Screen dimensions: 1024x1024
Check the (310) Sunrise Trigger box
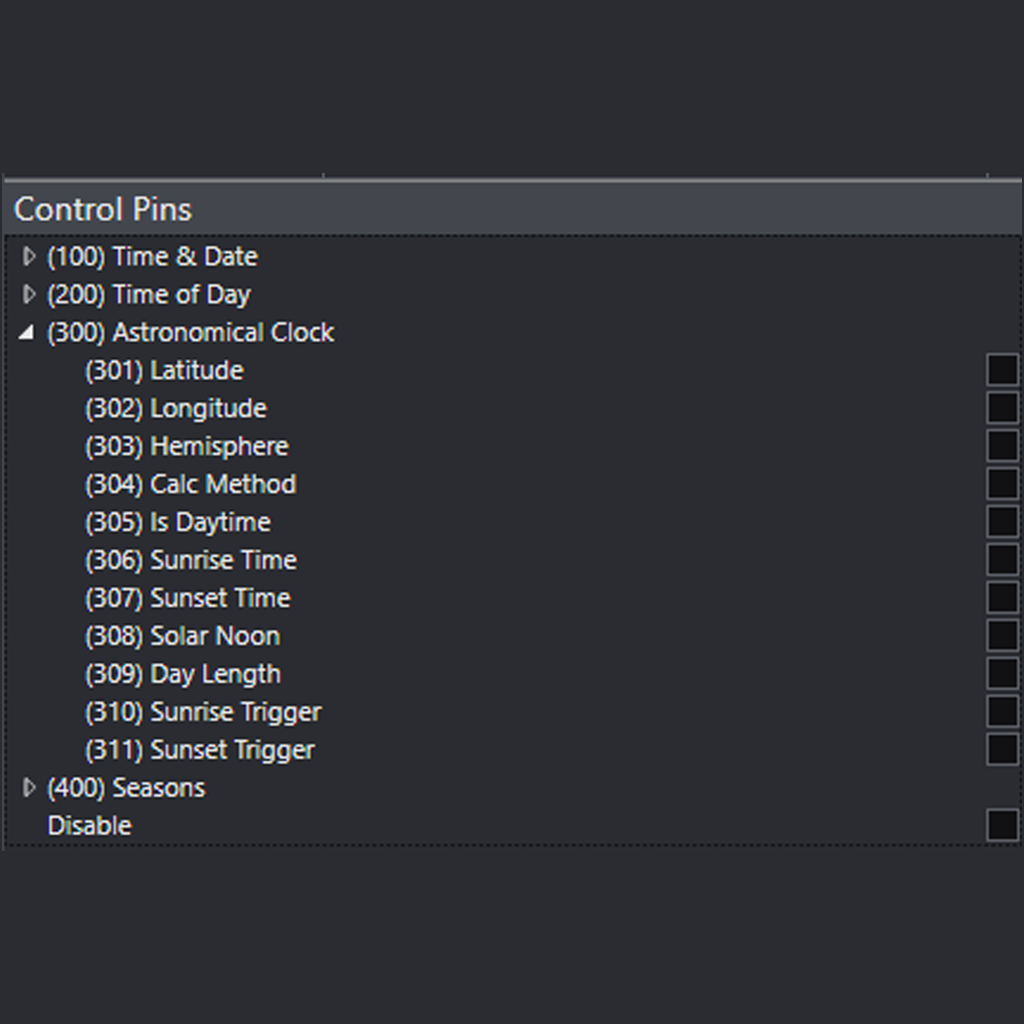click(1001, 711)
